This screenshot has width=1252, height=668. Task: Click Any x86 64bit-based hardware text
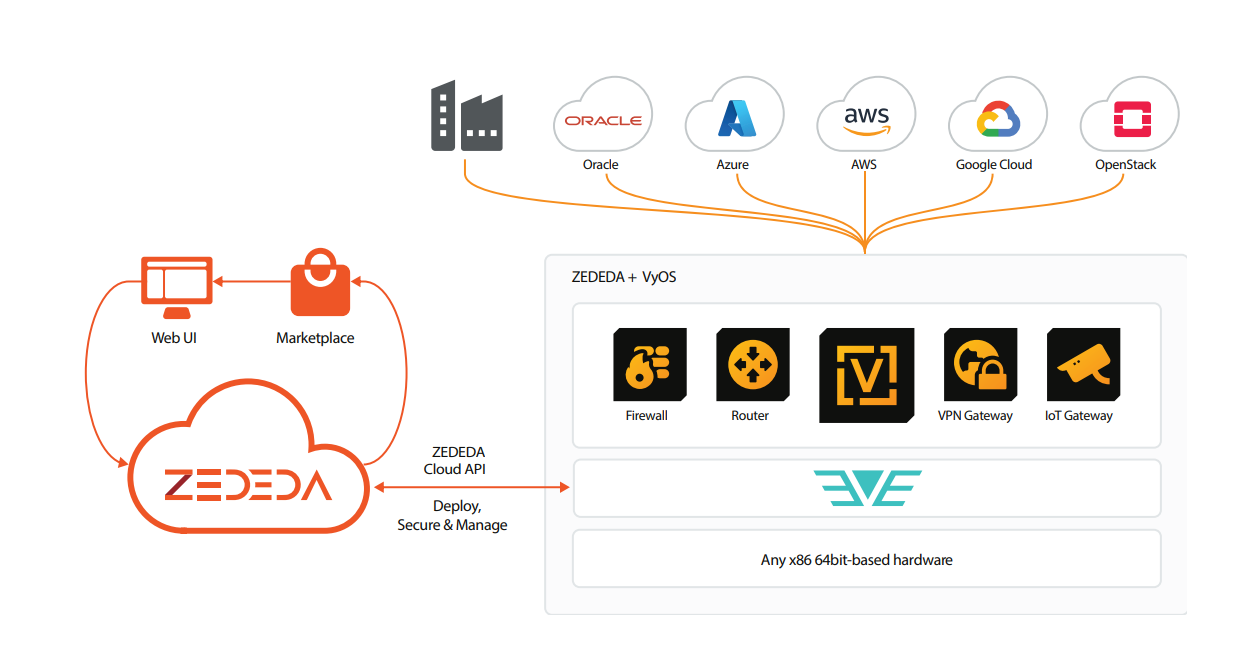click(x=857, y=560)
